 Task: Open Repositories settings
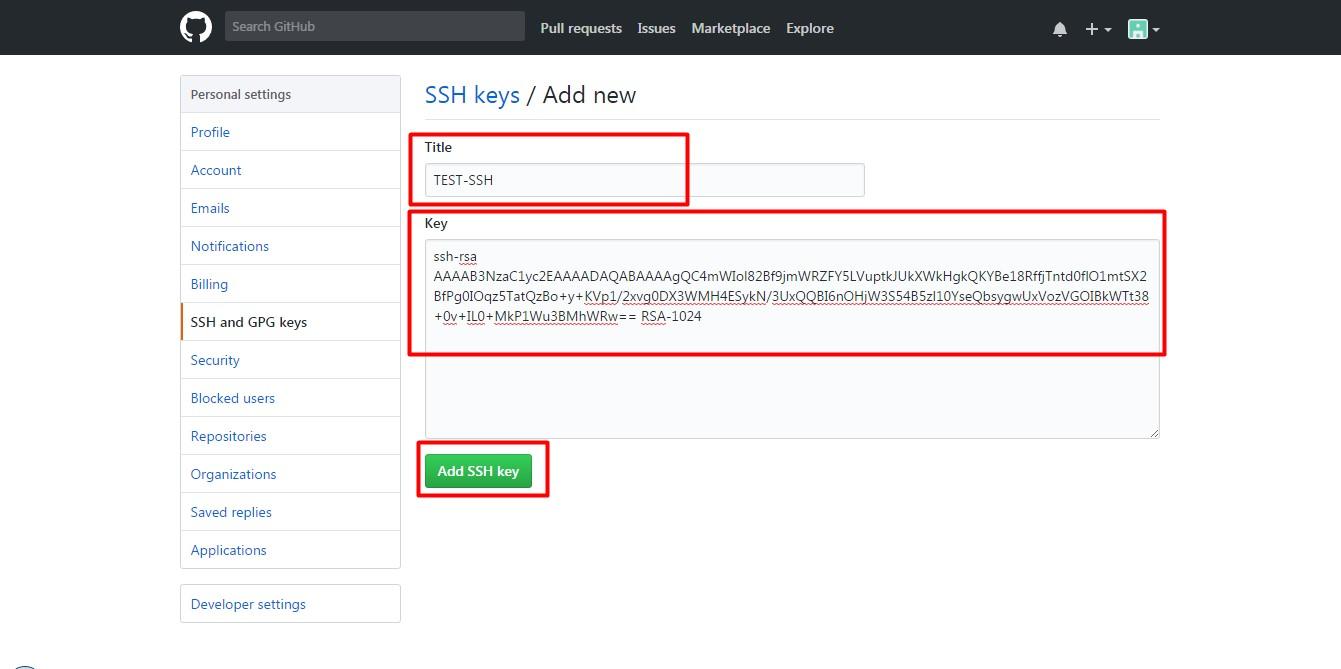coord(290,436)
